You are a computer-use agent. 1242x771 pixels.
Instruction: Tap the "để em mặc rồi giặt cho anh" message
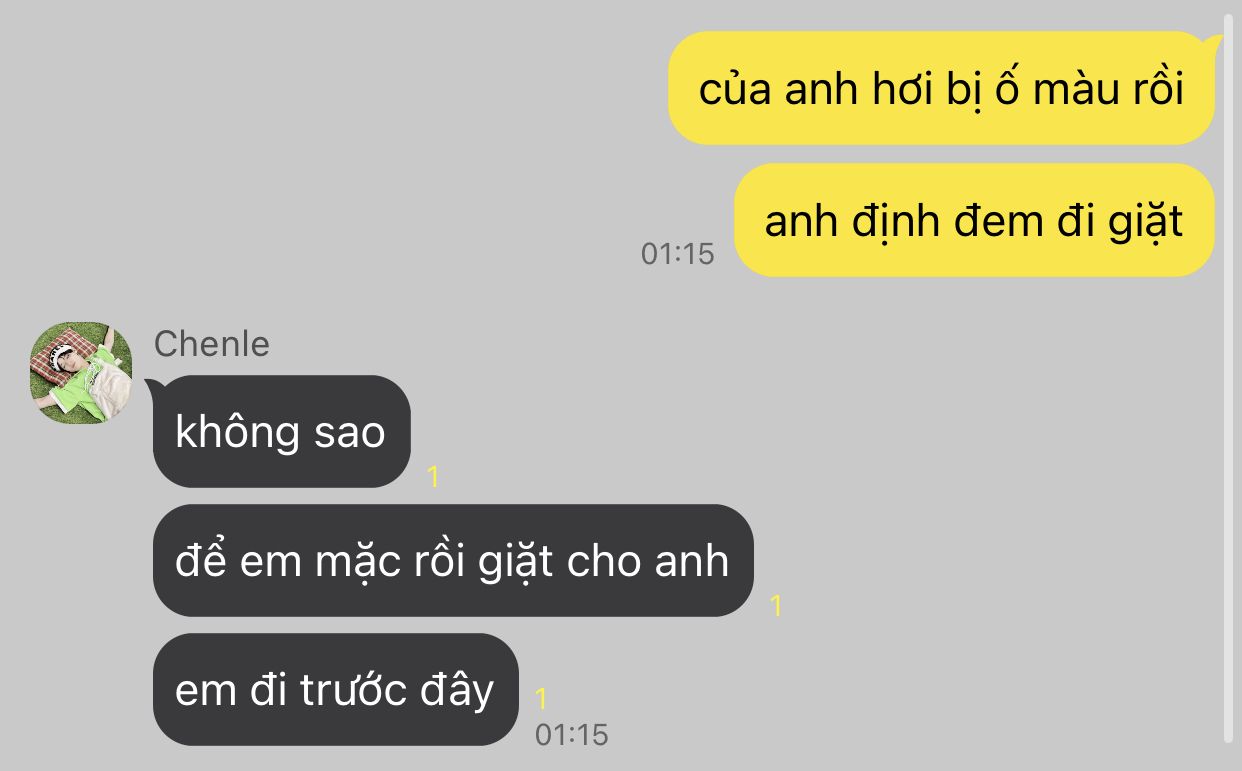point(453,561)
